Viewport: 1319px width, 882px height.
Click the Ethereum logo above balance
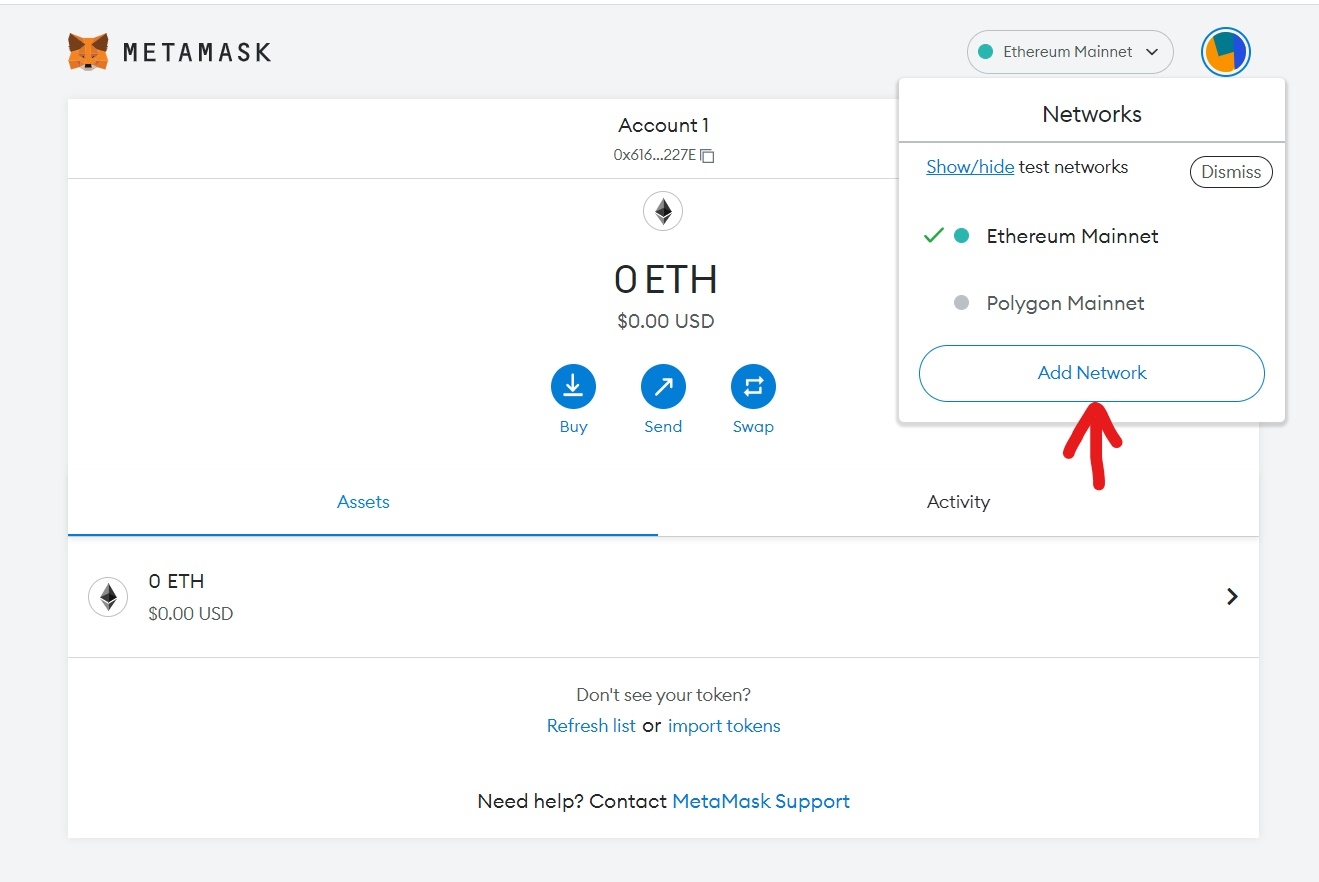(x=663, y=211)
